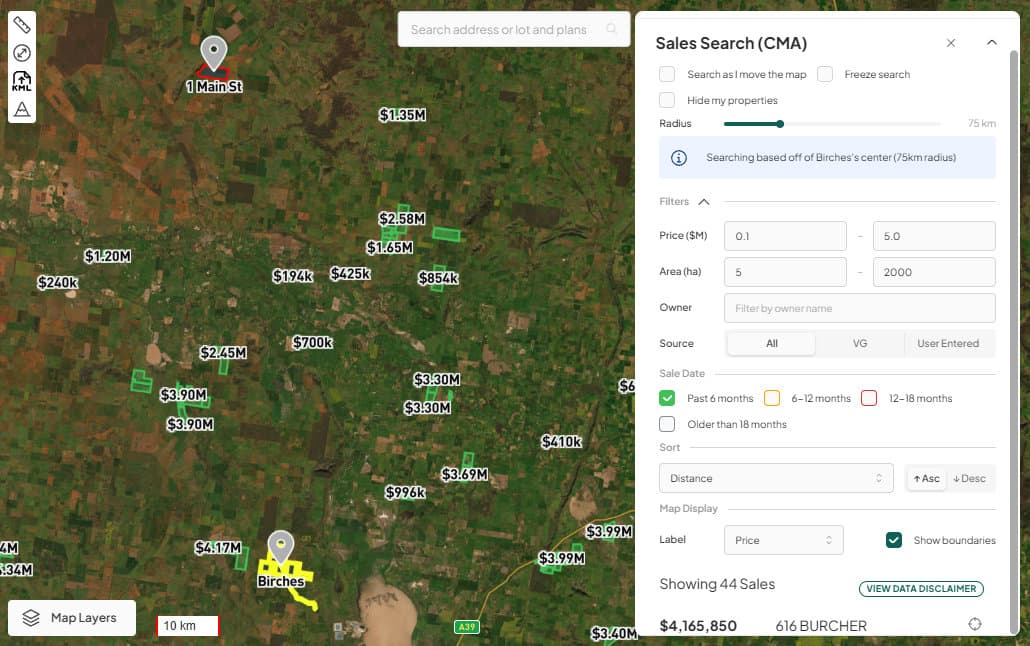Click the expand arrows tool icon
This screenshot has height=646, width=1030.
pos(22,53)
